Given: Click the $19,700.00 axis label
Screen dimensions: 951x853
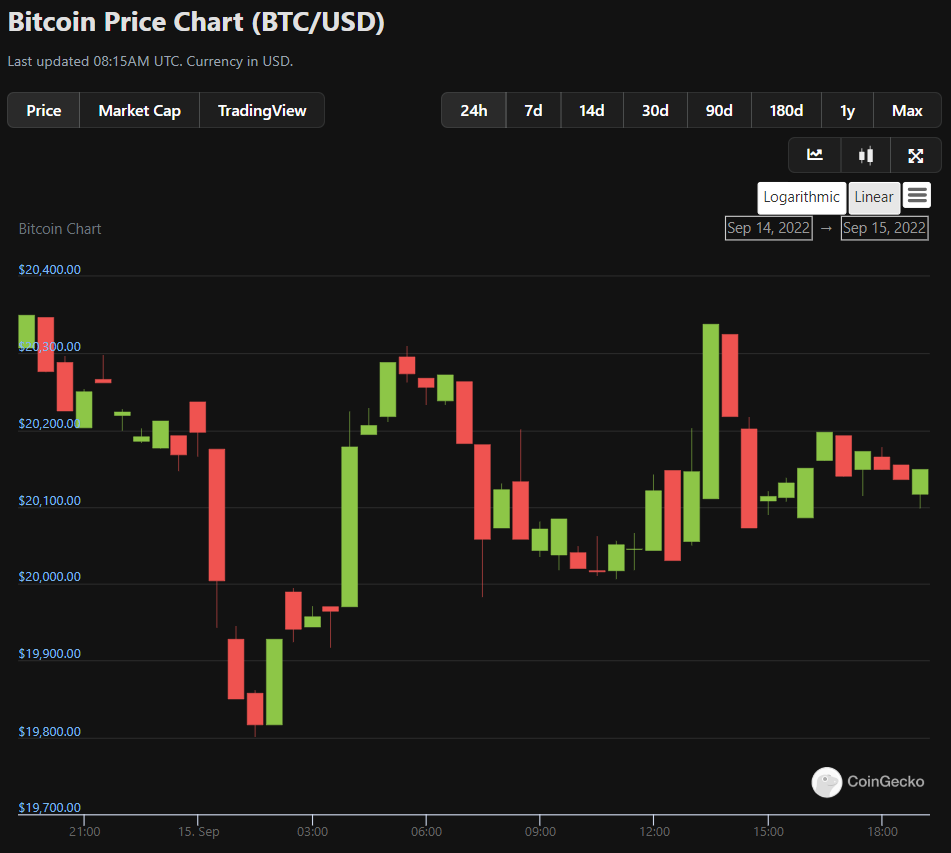Looking at the screenshot, I should click(x=49, y=807).
